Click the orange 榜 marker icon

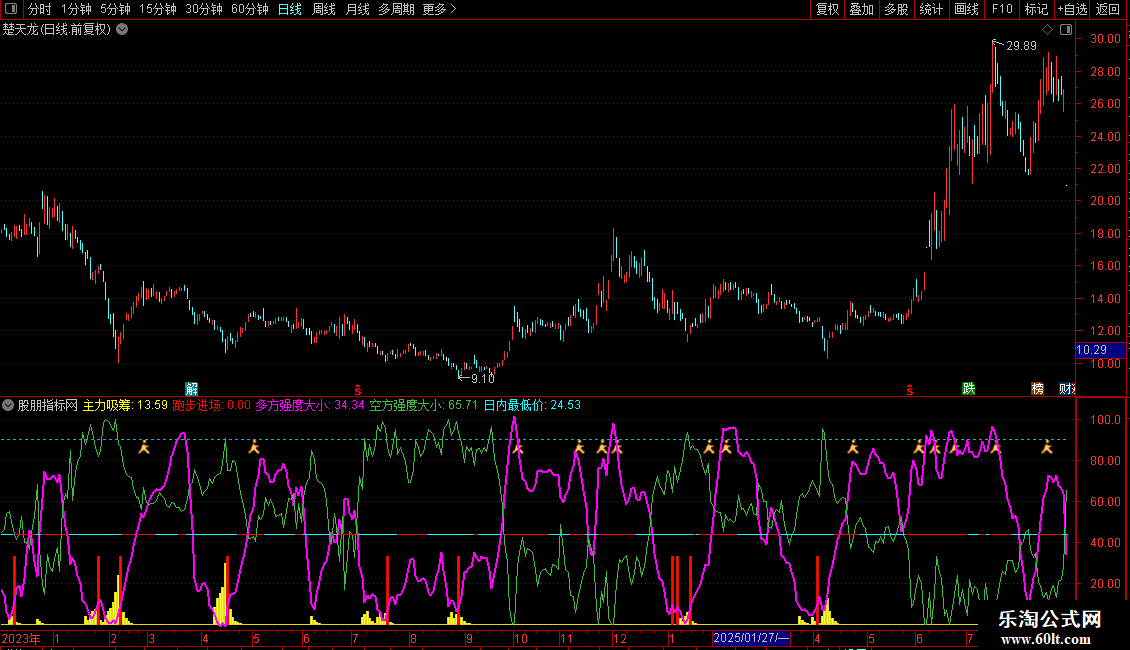tap(1038, 388)
